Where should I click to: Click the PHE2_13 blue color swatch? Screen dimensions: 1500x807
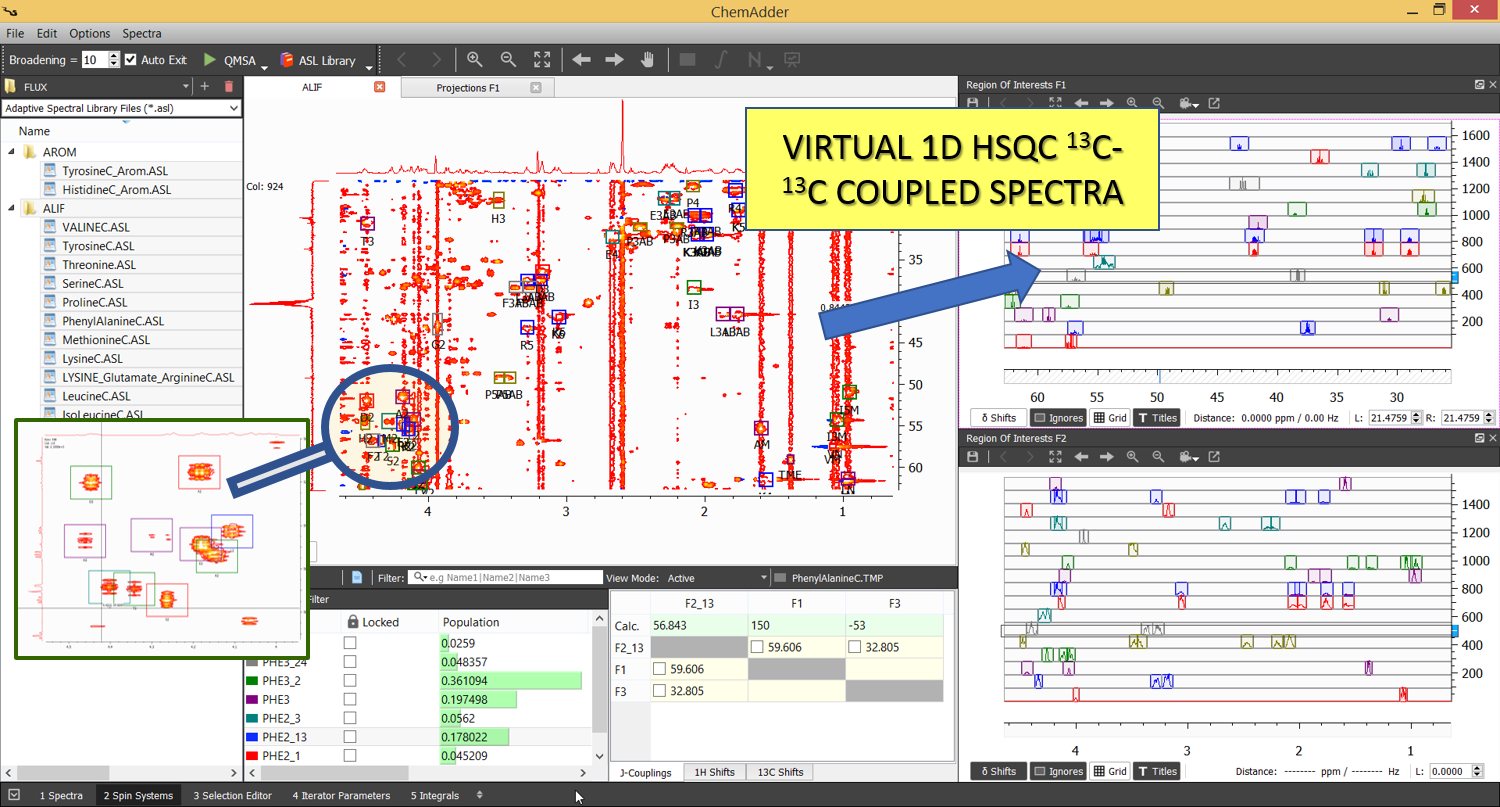pyautogui.click(x=252, y=737)
